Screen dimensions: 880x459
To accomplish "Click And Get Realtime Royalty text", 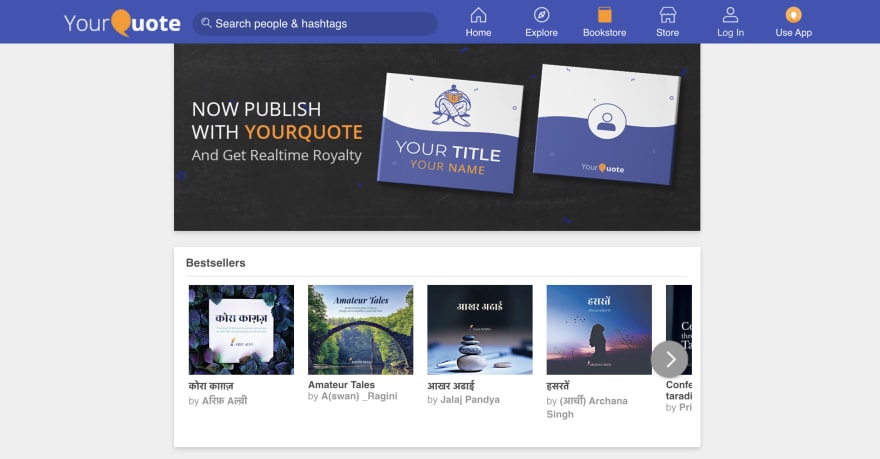I will click(x=277, y=155).
